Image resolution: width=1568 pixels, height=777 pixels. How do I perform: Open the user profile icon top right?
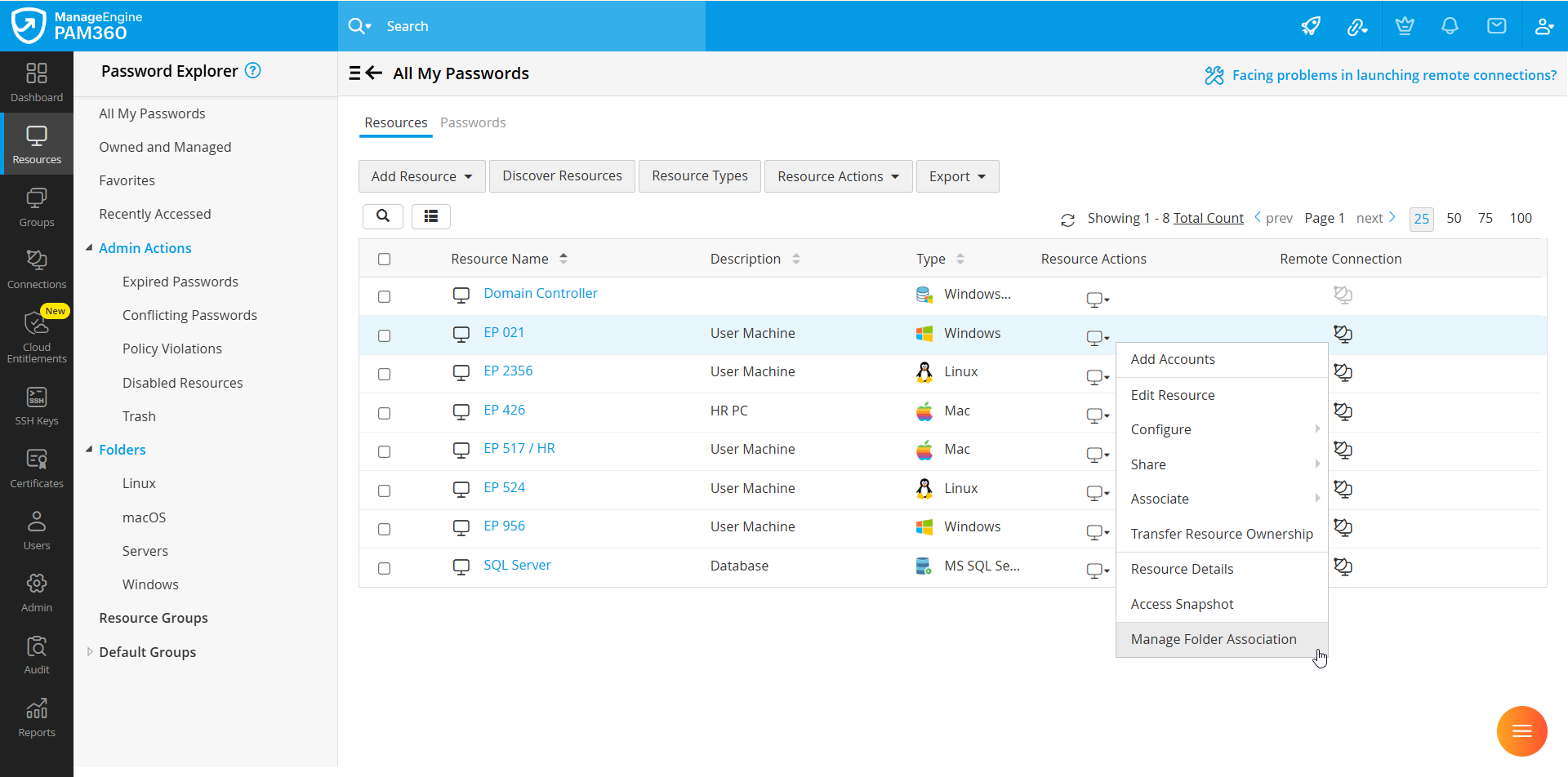[x=1544, y=26]
